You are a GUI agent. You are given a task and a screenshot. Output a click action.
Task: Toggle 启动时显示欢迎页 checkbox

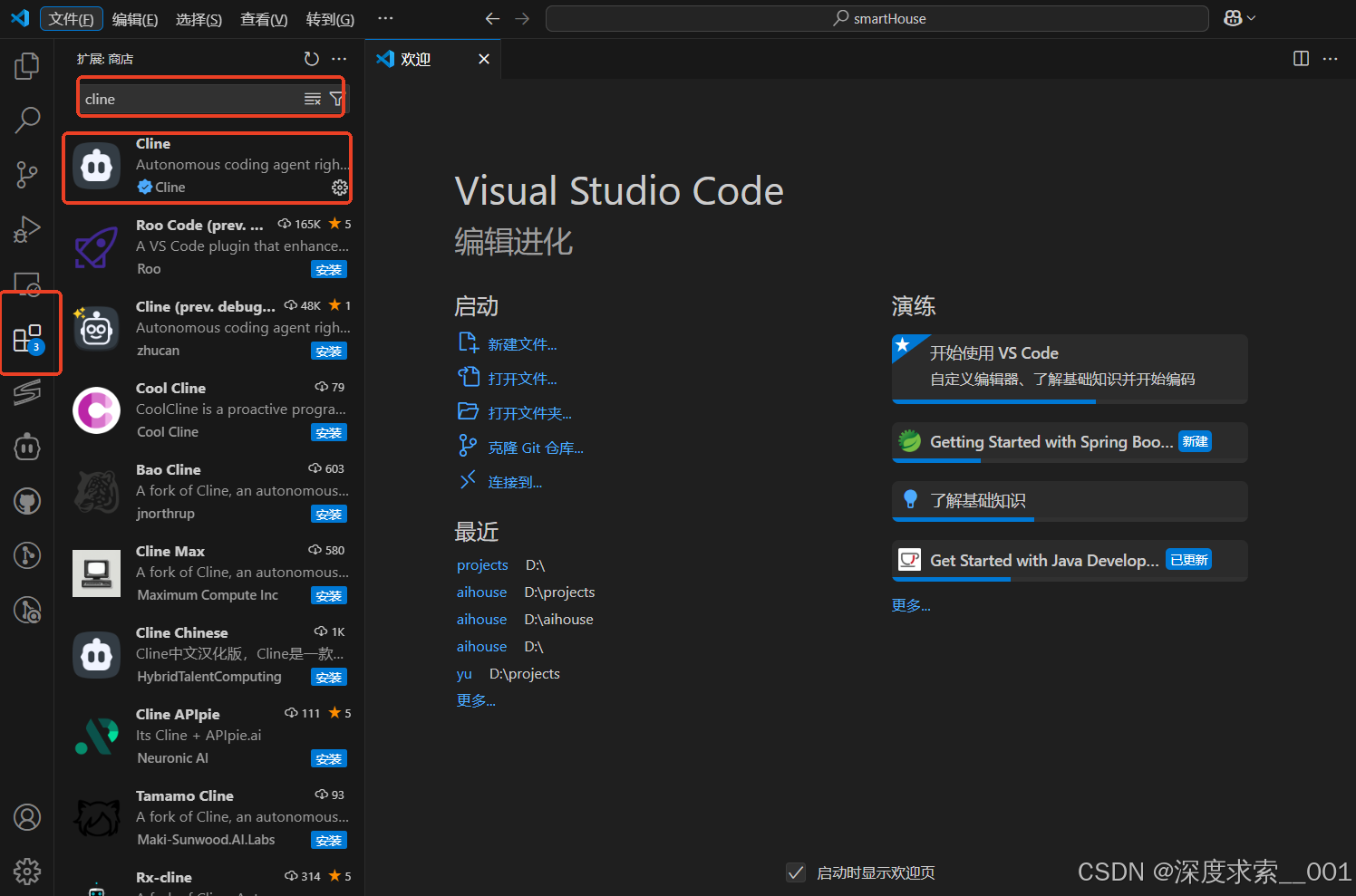click(796, 872)
